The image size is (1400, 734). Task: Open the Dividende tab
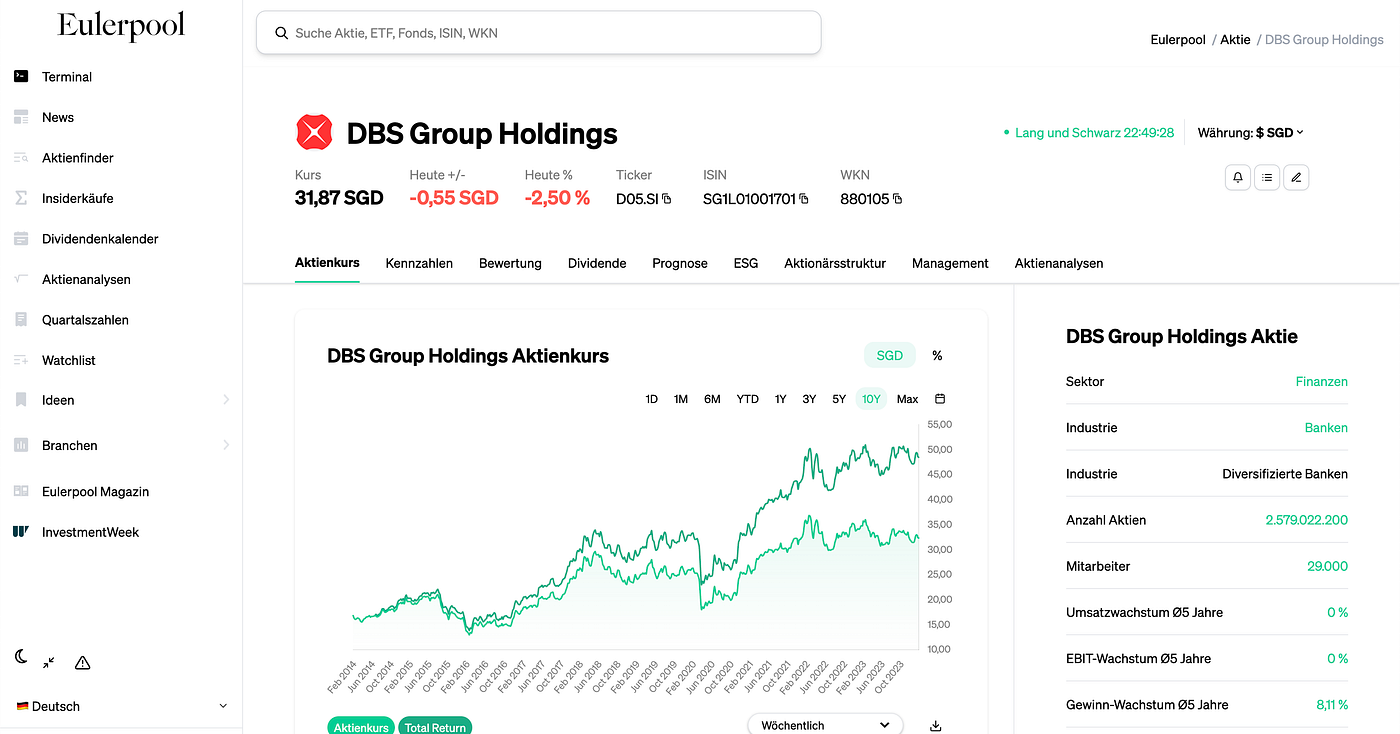[x=597, y=263]
